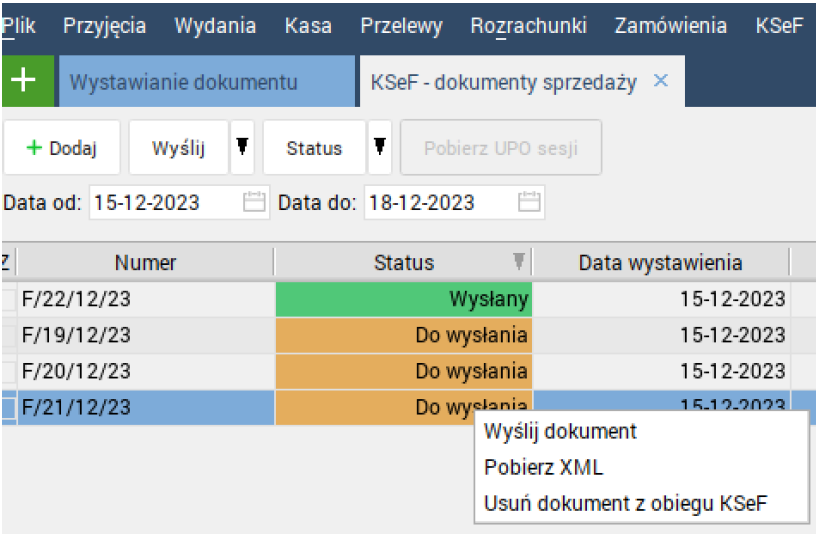Click the green Wysłany status cell
The image size is (816, 534).
coord(403,299)
